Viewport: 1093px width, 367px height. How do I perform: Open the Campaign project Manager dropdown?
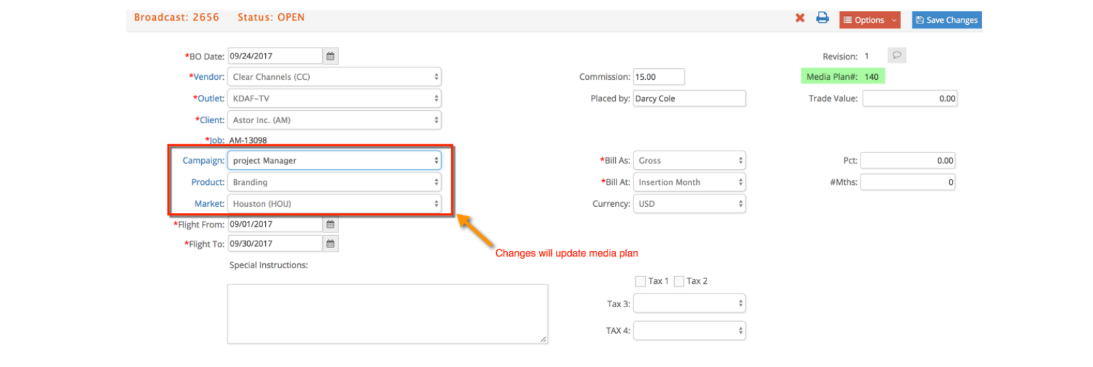[x=335, y=160]
